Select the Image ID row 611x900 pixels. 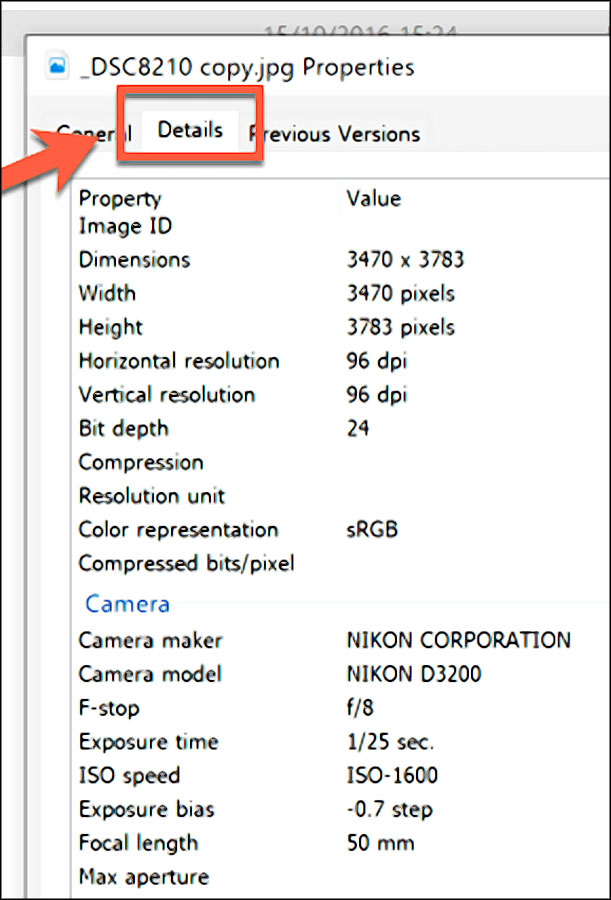tap(125, 226)
